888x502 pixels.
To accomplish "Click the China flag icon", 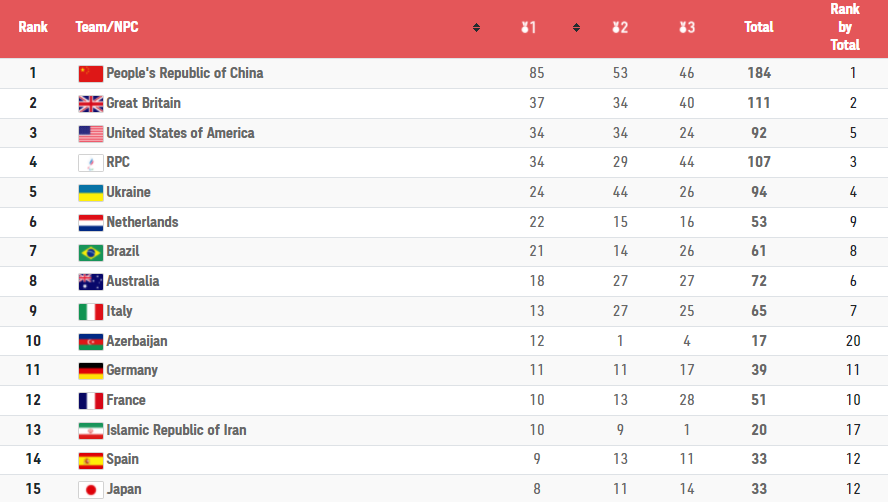I will pos(91,74).
